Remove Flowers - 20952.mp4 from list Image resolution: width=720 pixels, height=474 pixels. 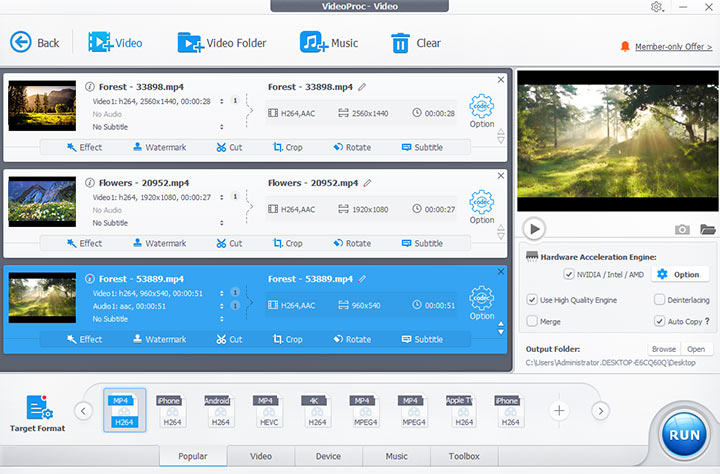click(x=501, y=175)
